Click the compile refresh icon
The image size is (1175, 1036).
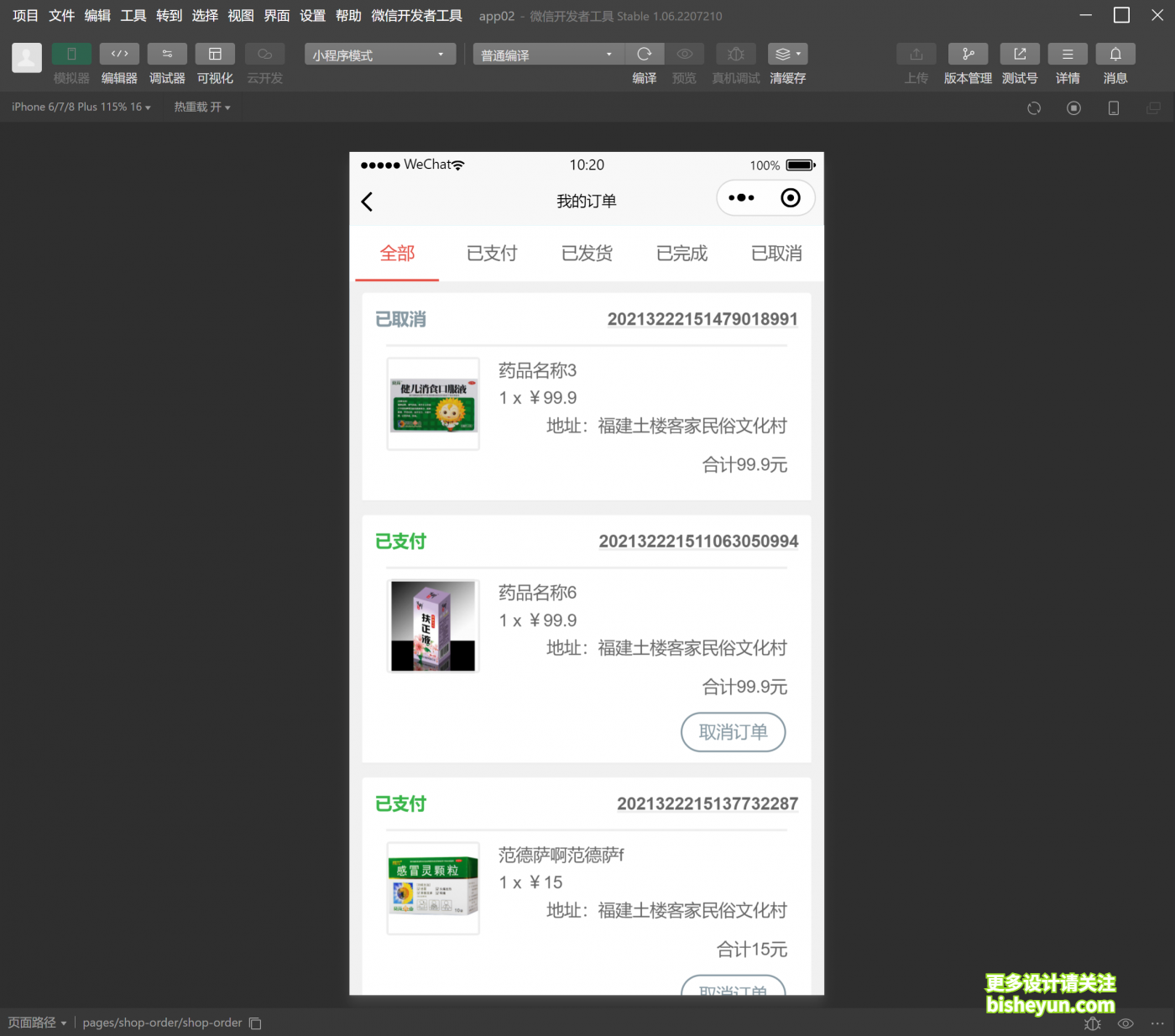(x=645, y=54)
